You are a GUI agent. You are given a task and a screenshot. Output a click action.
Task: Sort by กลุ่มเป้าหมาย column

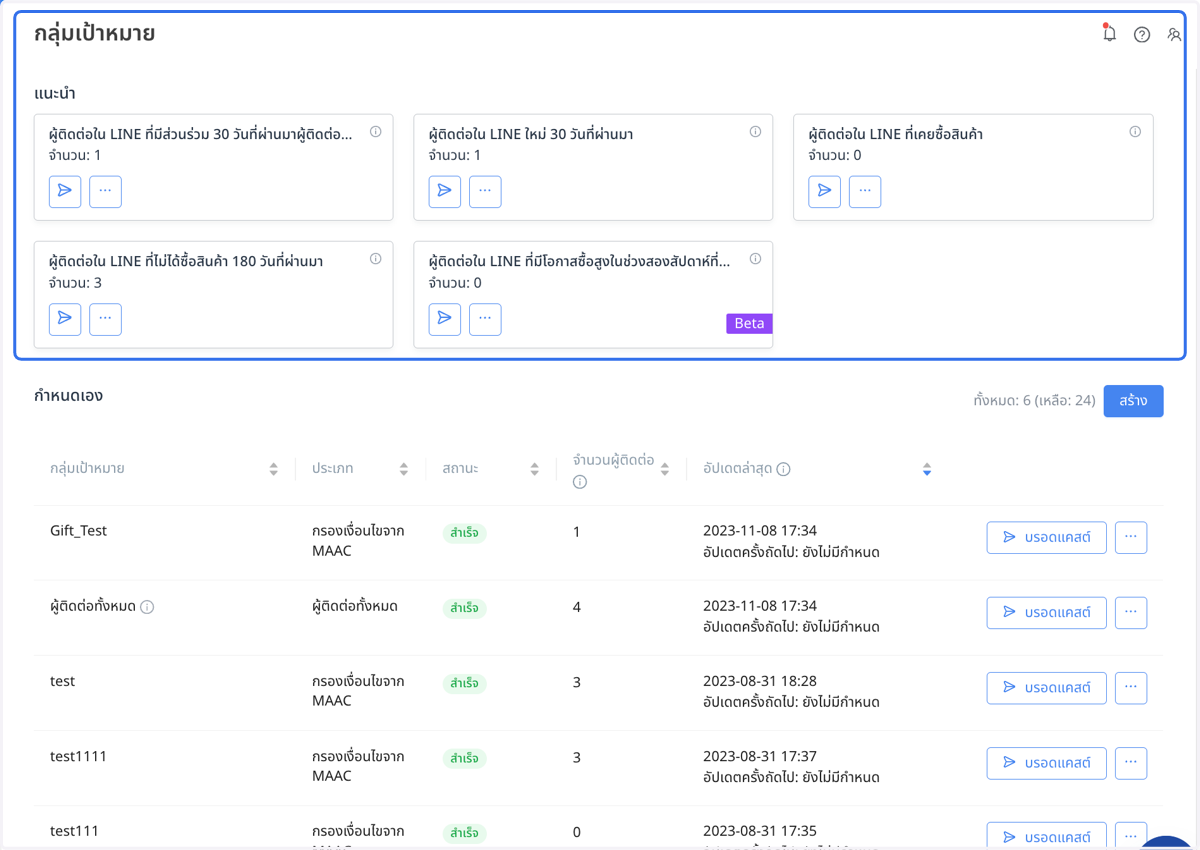coord(274,469)
